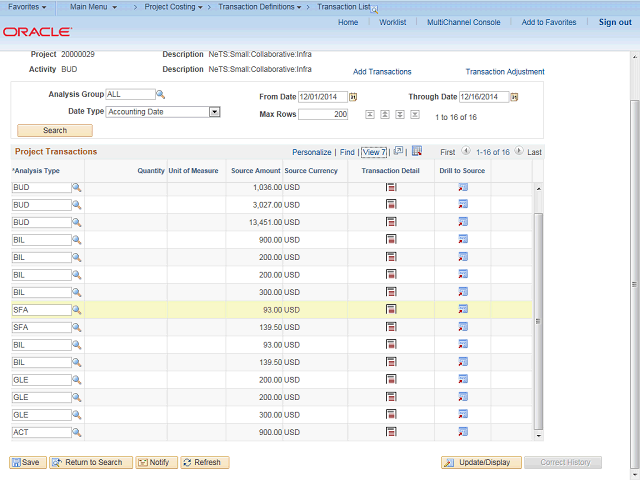This screenshot has height=480, width=640.
Task: Click the Add Transactions link
Action: tap(382, 72)
